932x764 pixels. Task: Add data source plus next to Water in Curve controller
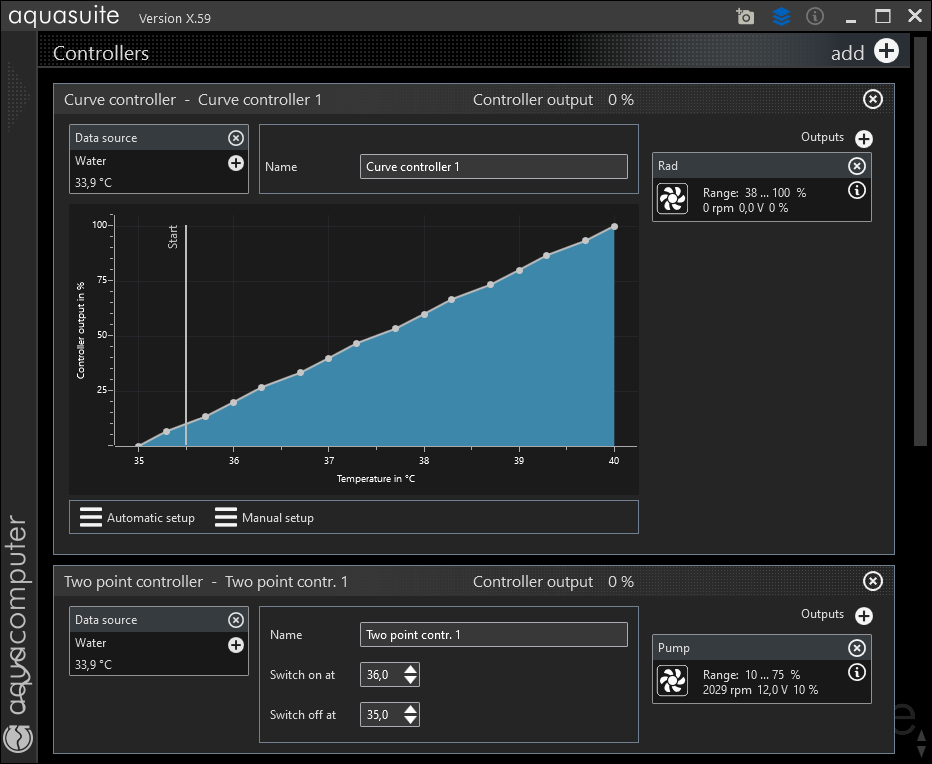point(236,163)
